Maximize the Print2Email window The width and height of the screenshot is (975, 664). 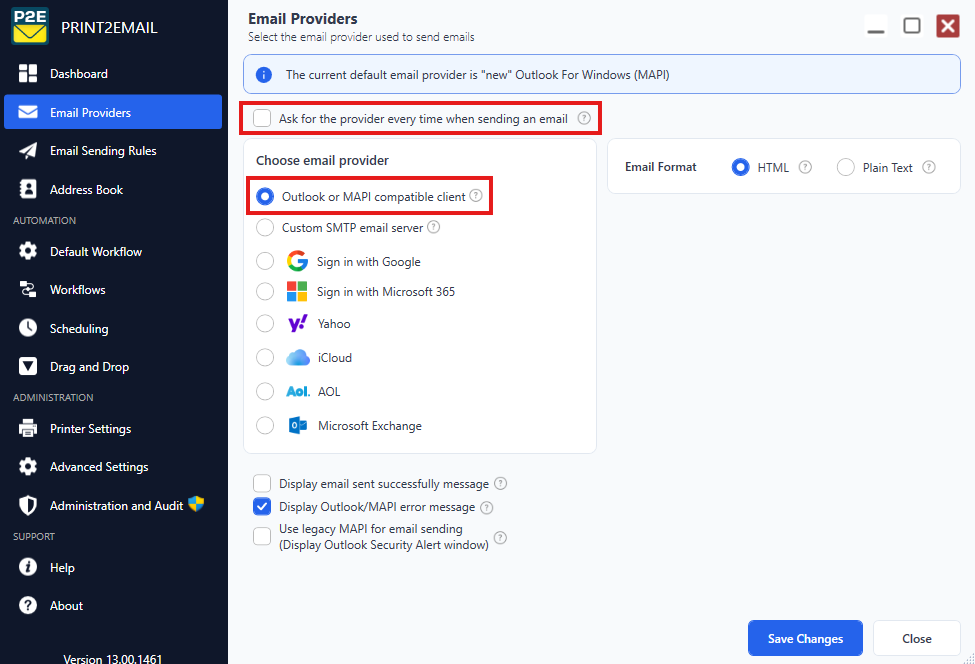point(912,26)
